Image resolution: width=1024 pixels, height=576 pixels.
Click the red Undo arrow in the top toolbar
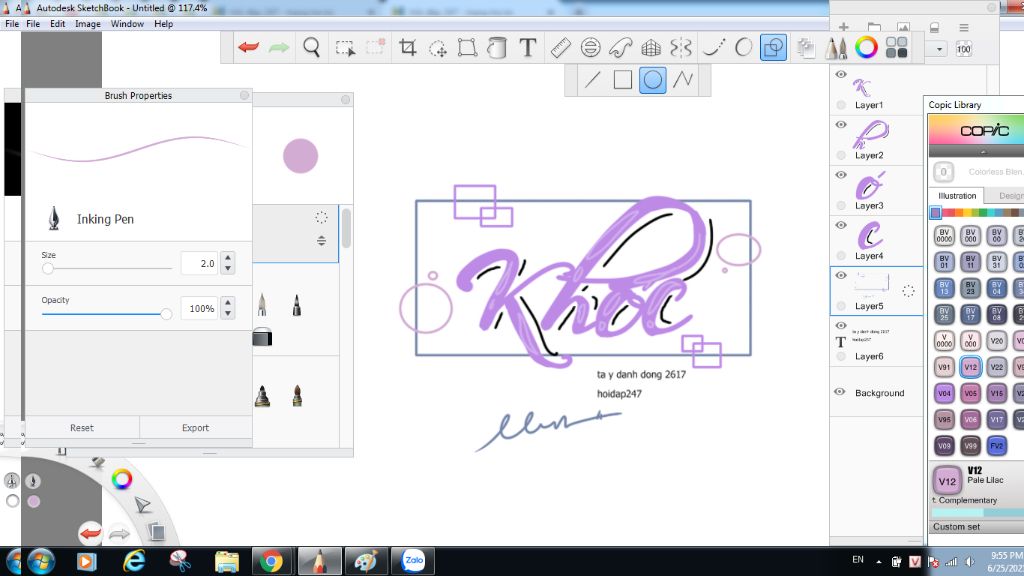click(248, 47)
